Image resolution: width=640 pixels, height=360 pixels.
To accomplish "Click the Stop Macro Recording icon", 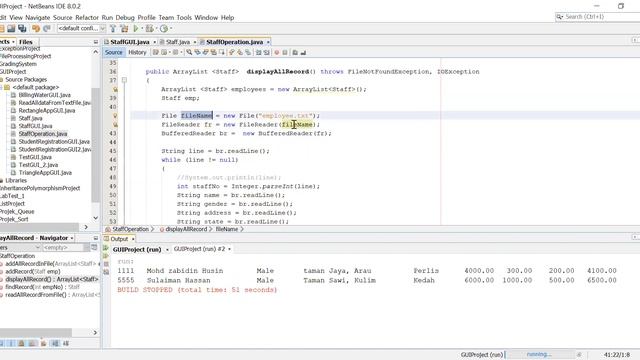I will pyautogui.click(x=285, y=52).
